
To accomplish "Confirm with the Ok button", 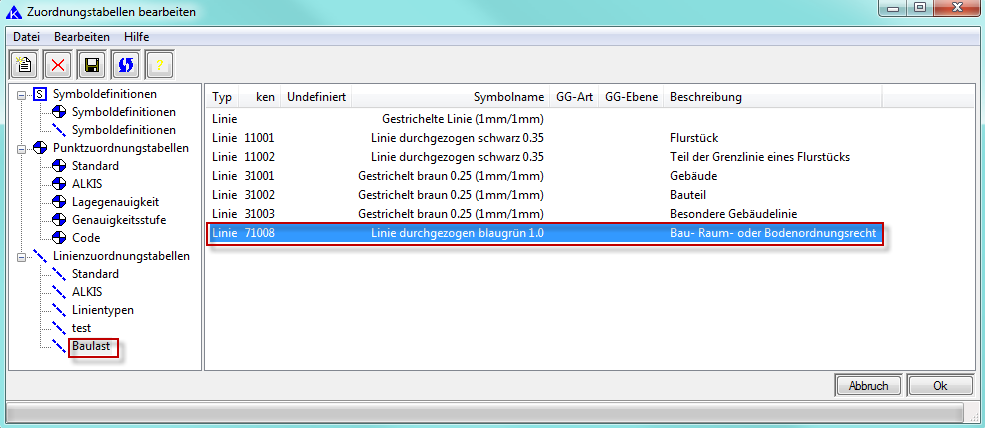I will tap(939, 385).
